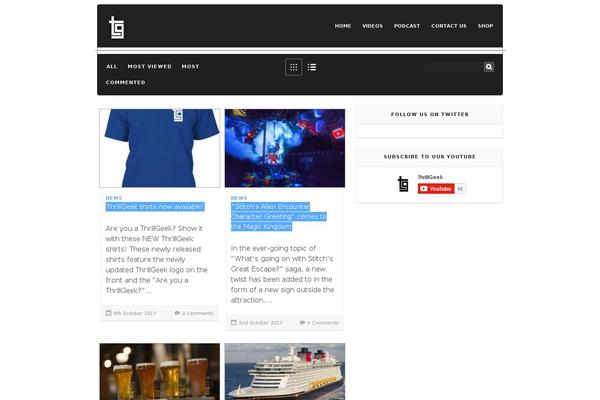Screen dimensions: 600x400
Task: Click excerpt starting 'Are you a ThrillGeek?'
Action: pos(157,259)
